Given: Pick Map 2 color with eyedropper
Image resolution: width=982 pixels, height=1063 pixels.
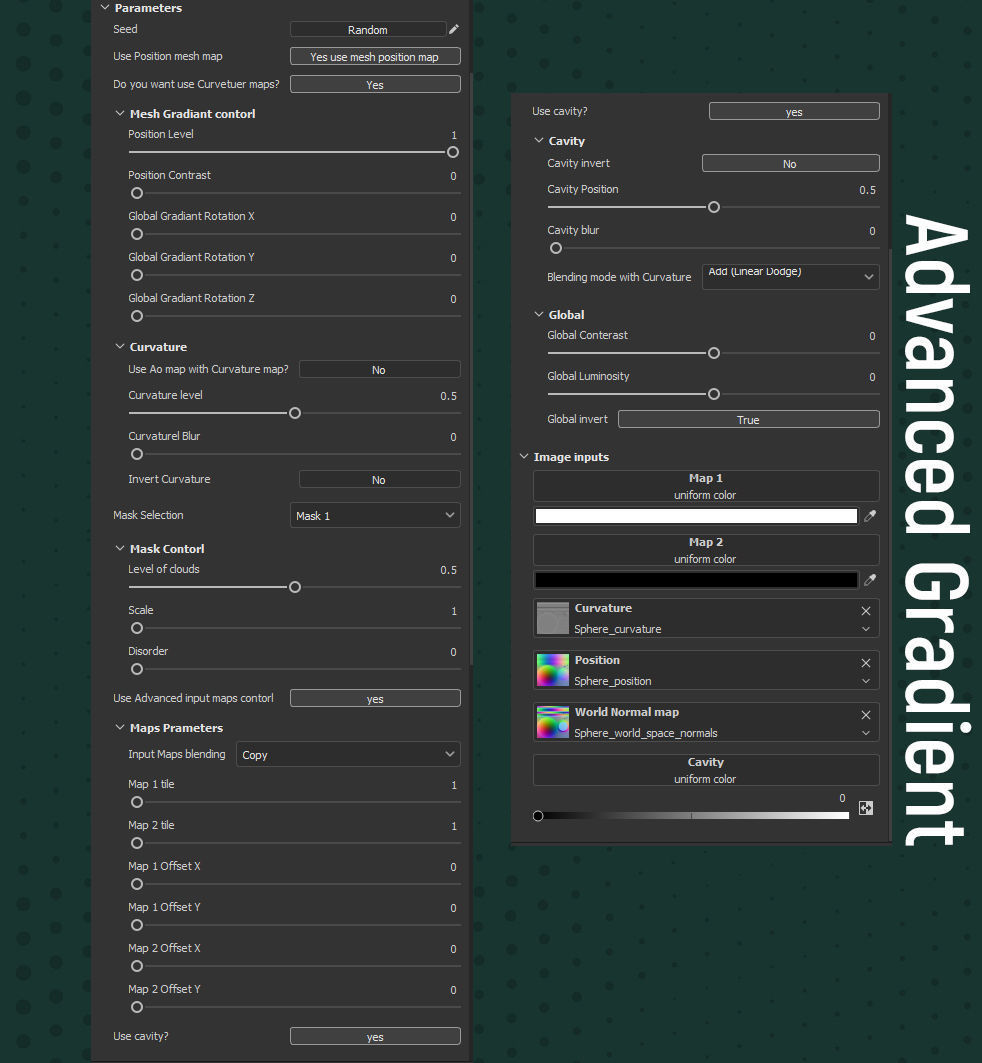Looking at the screenshot, I should tap(870, 580).
